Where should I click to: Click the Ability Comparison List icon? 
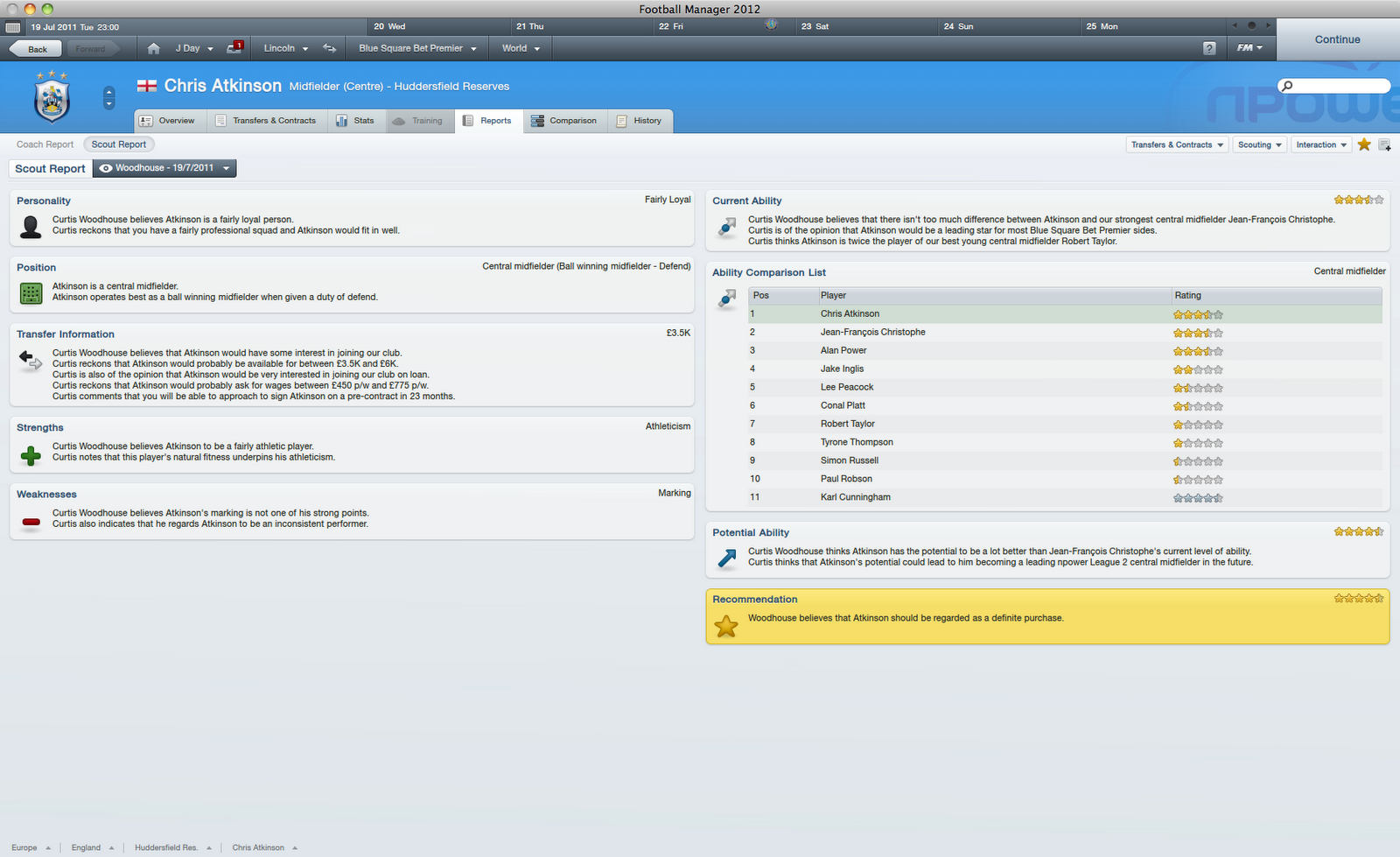tap(727, 299)
